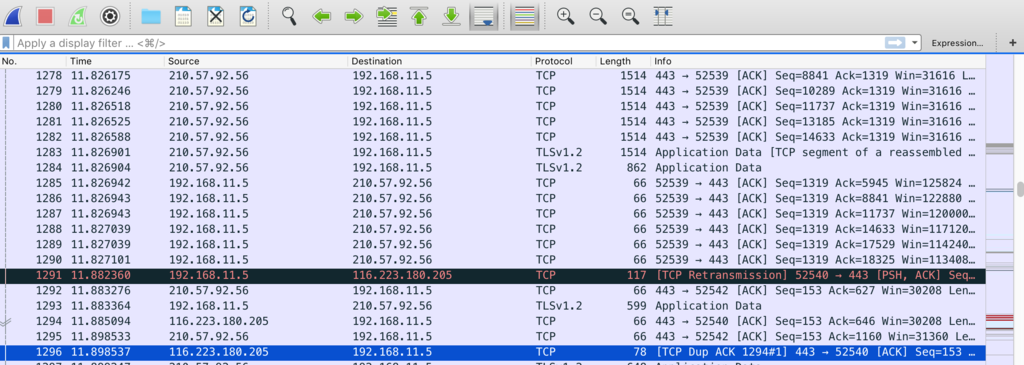Select packet 1283 TLSv1.2 reassembled segment
Screen dimensions: 1024x365
pos(492,152)
